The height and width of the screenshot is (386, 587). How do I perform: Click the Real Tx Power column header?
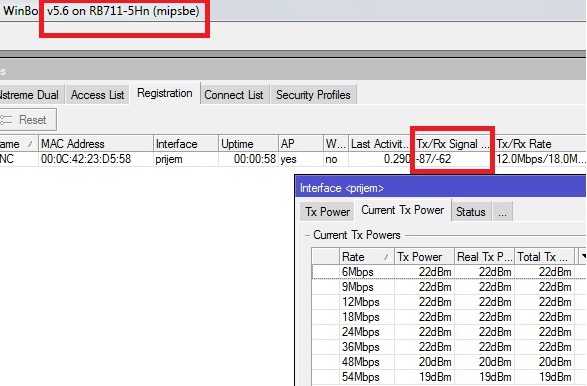(484, 257)
